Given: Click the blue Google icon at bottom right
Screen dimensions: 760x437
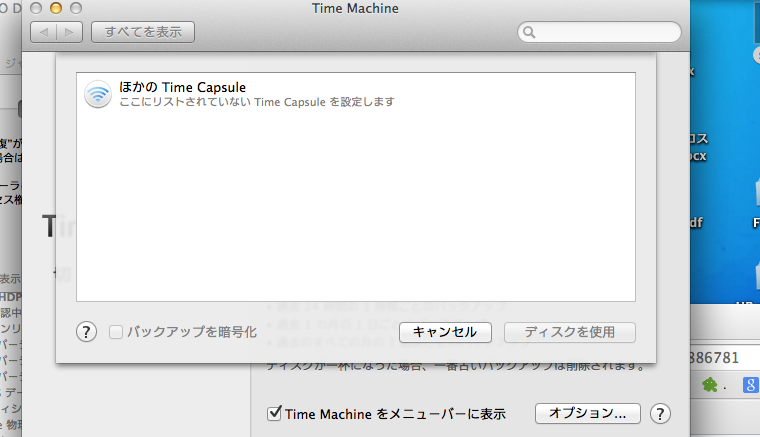Looking at the screenshot, I should click(749, 384).
